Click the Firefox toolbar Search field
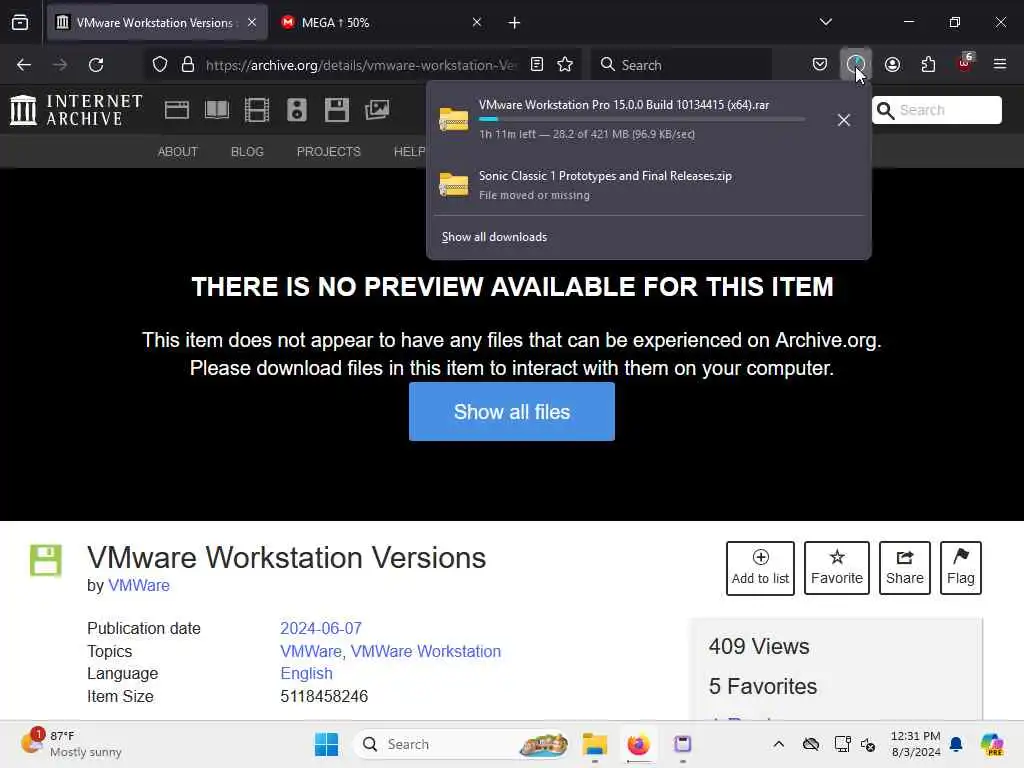 tap(681, 65)
